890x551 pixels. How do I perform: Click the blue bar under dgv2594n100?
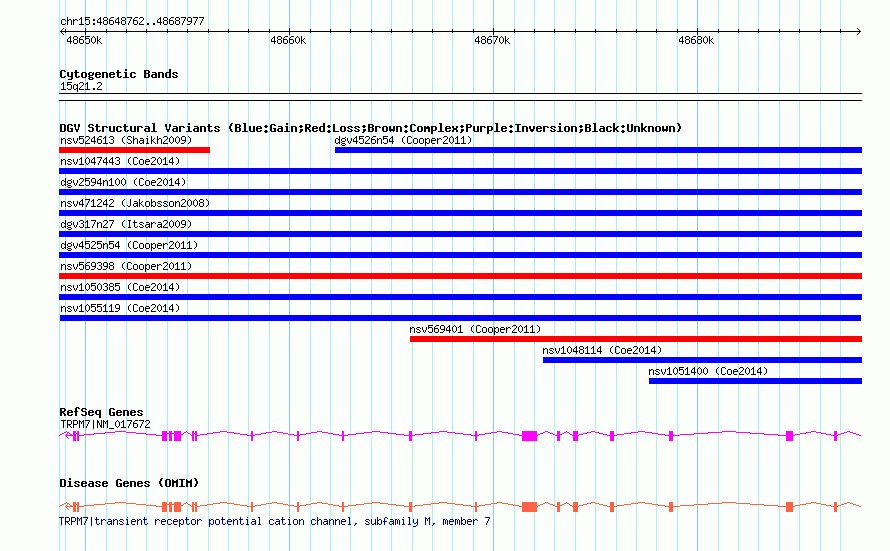point(460,192)
